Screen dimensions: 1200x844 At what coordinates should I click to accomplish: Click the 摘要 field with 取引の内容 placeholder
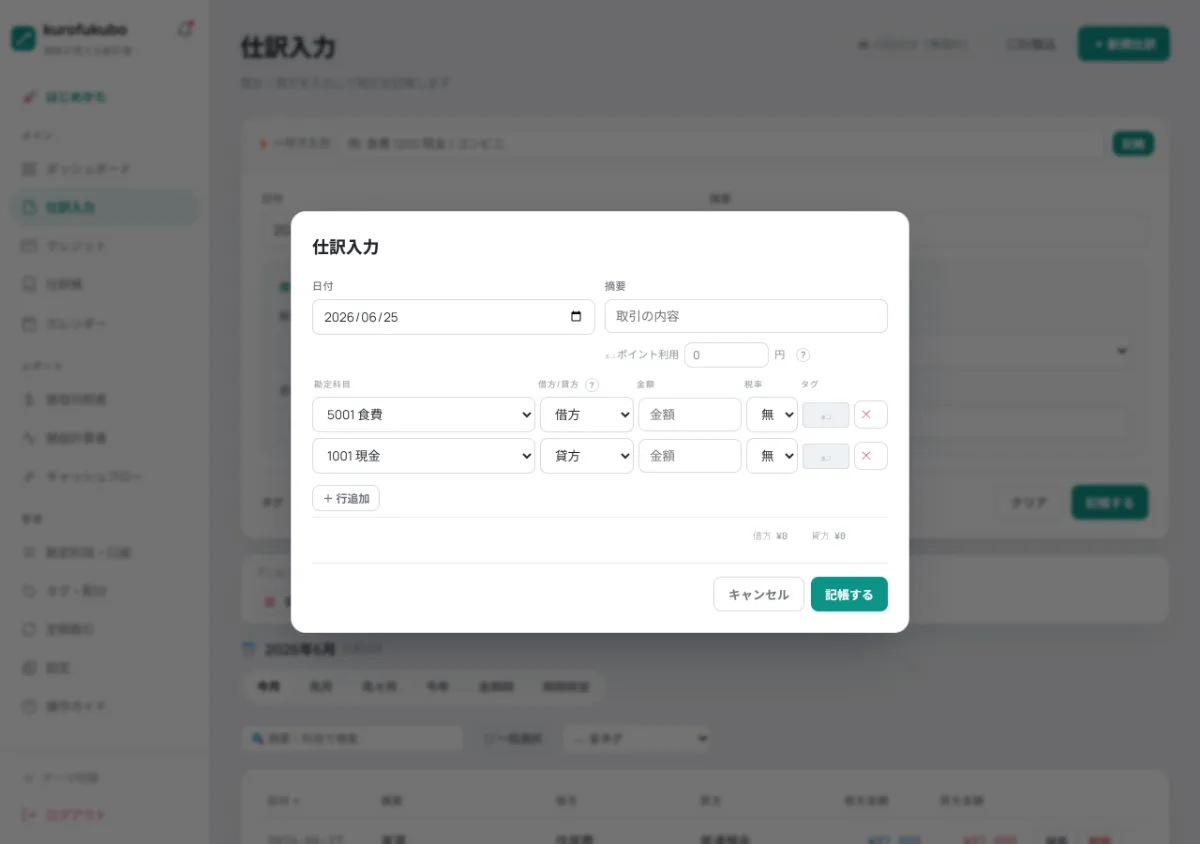coord(746,316)
